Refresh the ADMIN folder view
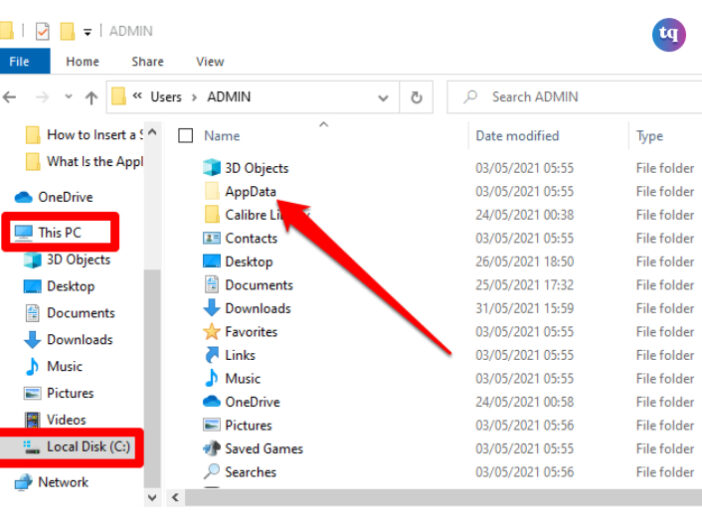The width and height of the screenshot is (702, 526). [416, 97]
